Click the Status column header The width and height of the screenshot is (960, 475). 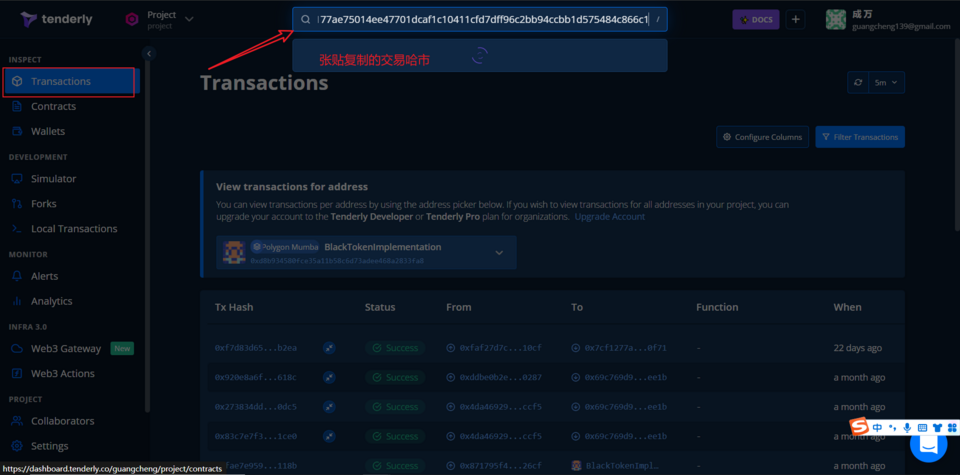[380, 307]
